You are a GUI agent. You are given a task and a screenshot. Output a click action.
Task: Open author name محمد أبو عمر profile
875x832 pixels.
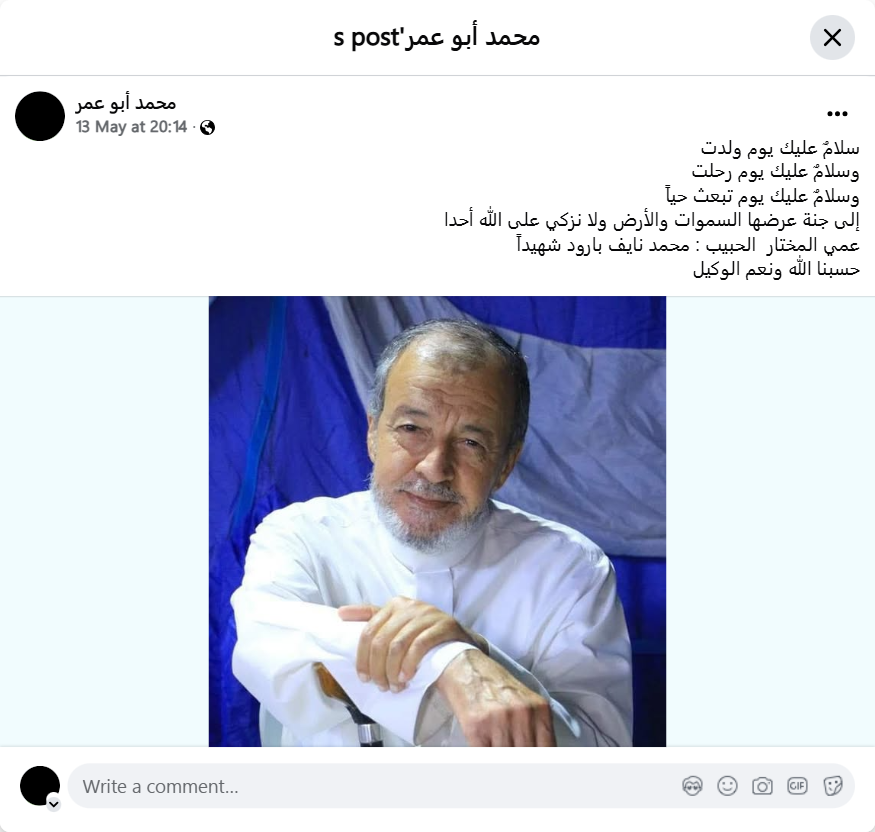[126, 103]
